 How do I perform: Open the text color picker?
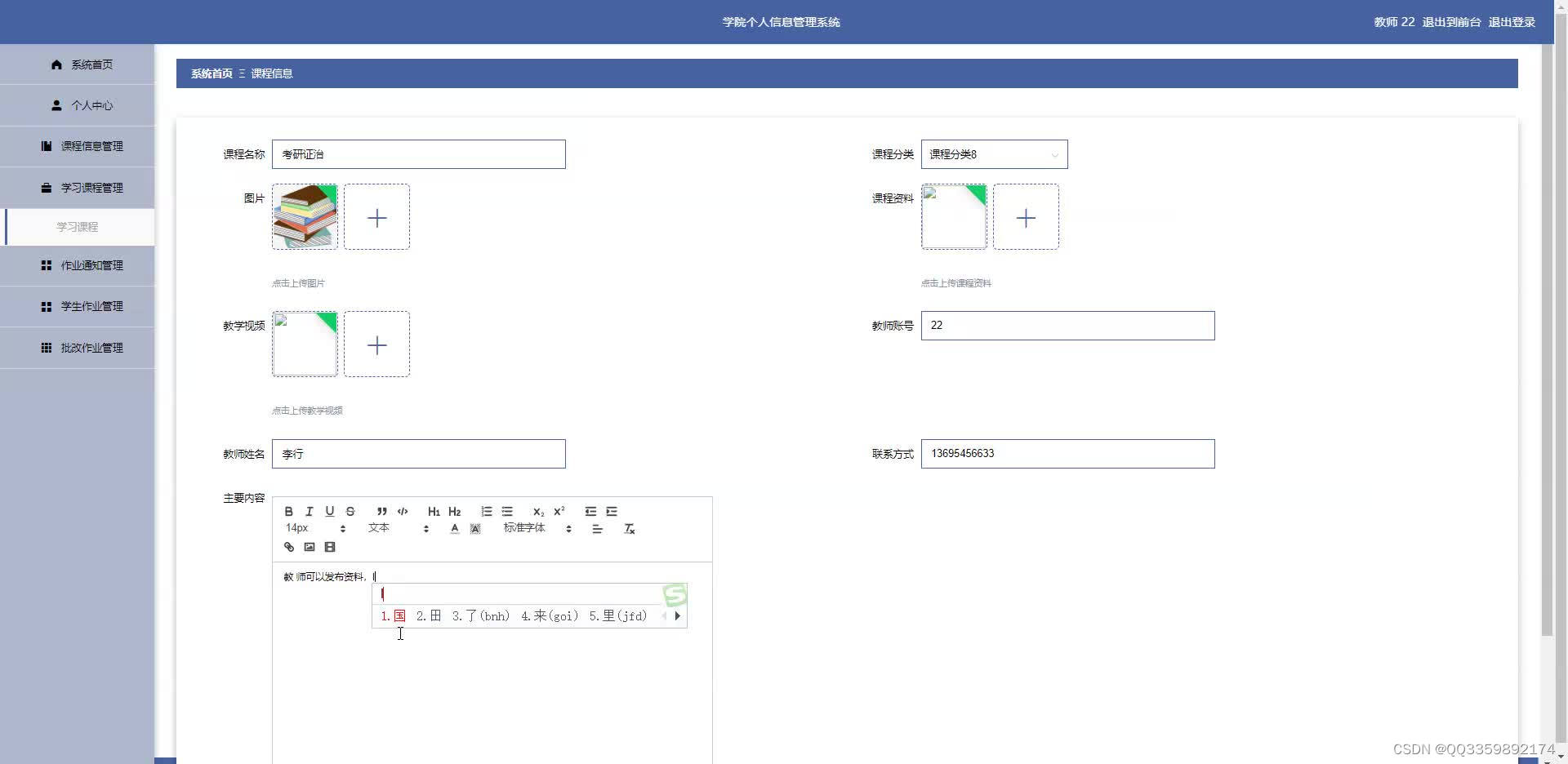click(x=455, y=529)
